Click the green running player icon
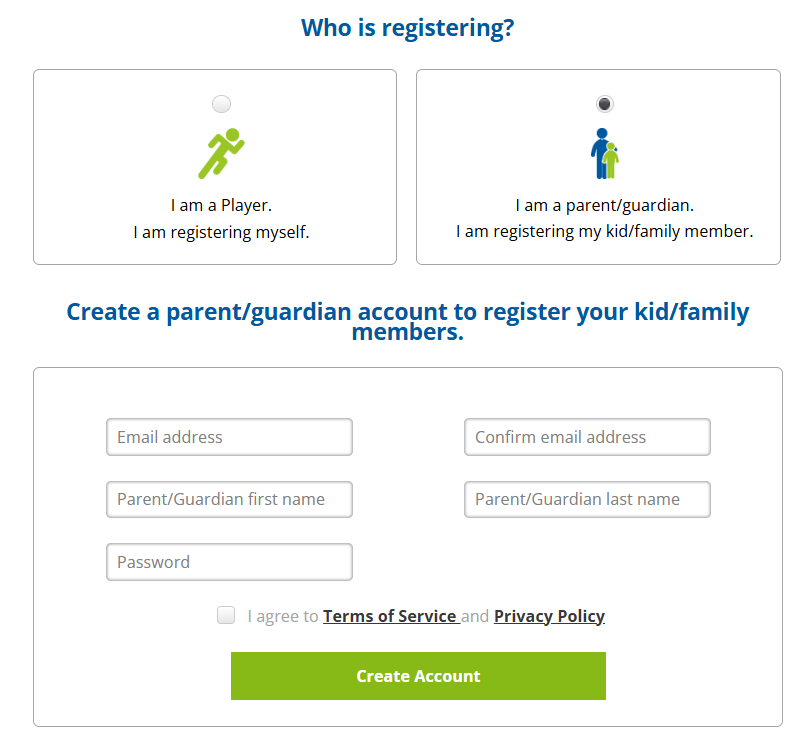Screen dimensions: 796x741 pyautogui.click(x=221, y=154)
